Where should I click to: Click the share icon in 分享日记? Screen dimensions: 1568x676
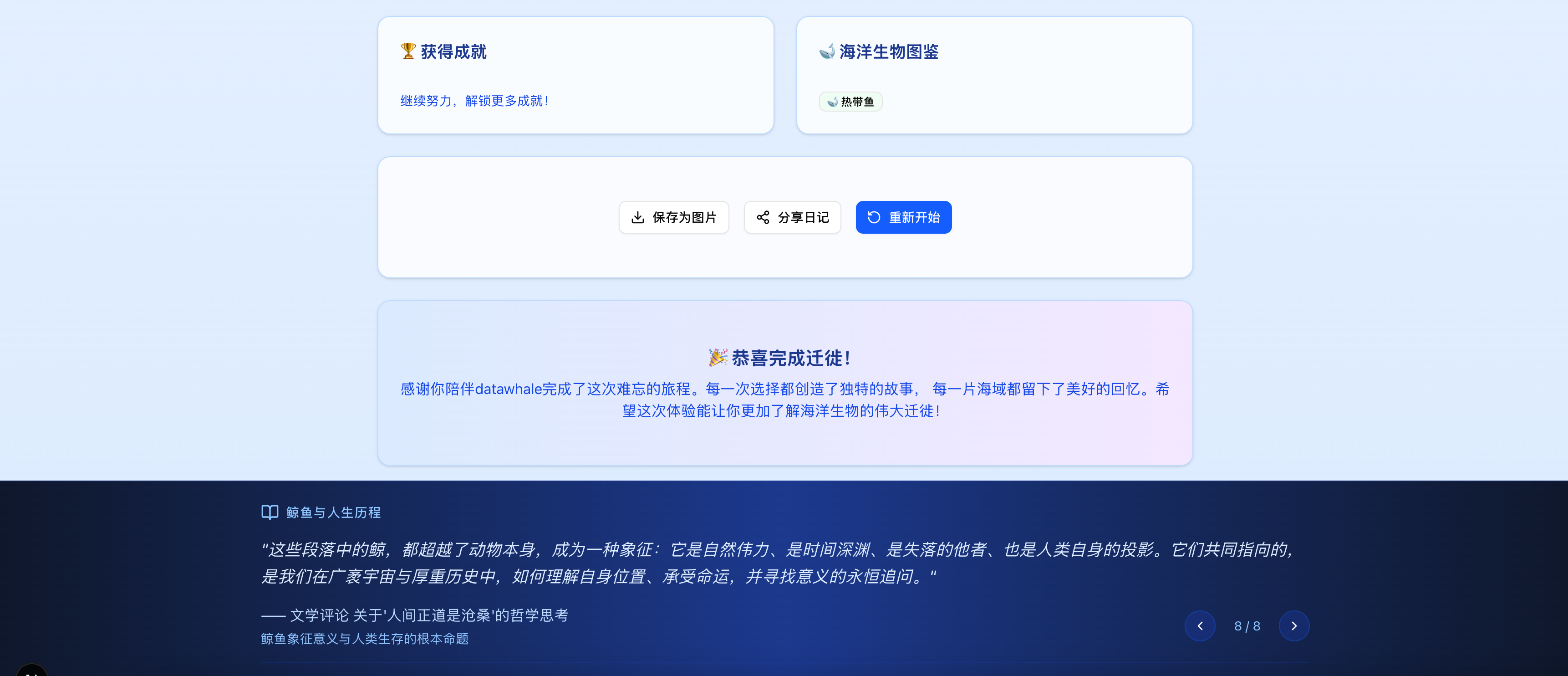[x=763, y=217]
